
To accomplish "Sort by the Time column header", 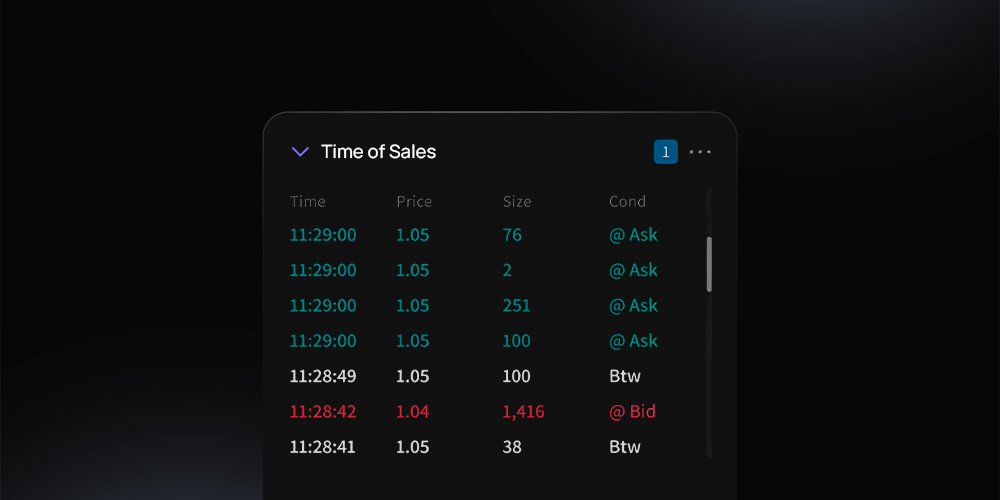I will pyautogui.click(x=308, y=202).
